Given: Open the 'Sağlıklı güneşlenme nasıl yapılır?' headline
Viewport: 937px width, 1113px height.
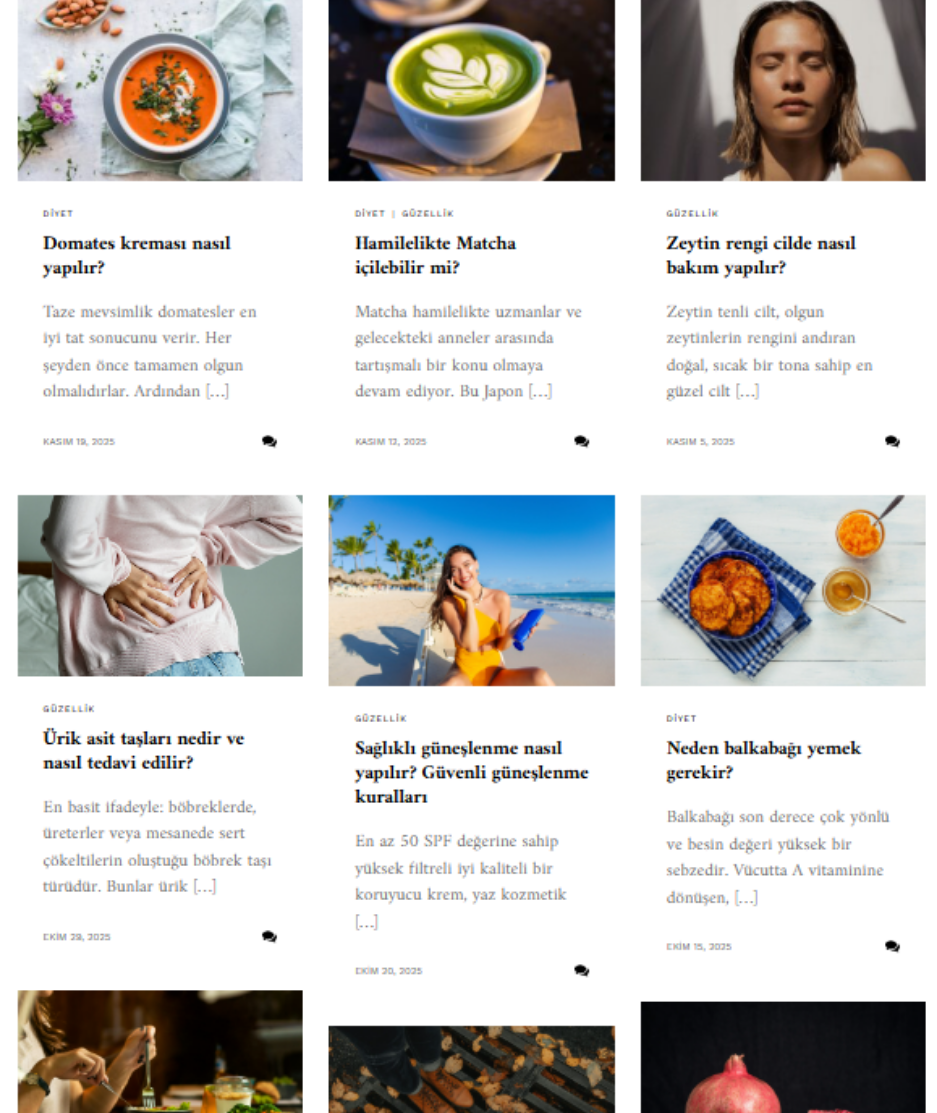Looking at the screenshot, I should [x=471, y=772].
